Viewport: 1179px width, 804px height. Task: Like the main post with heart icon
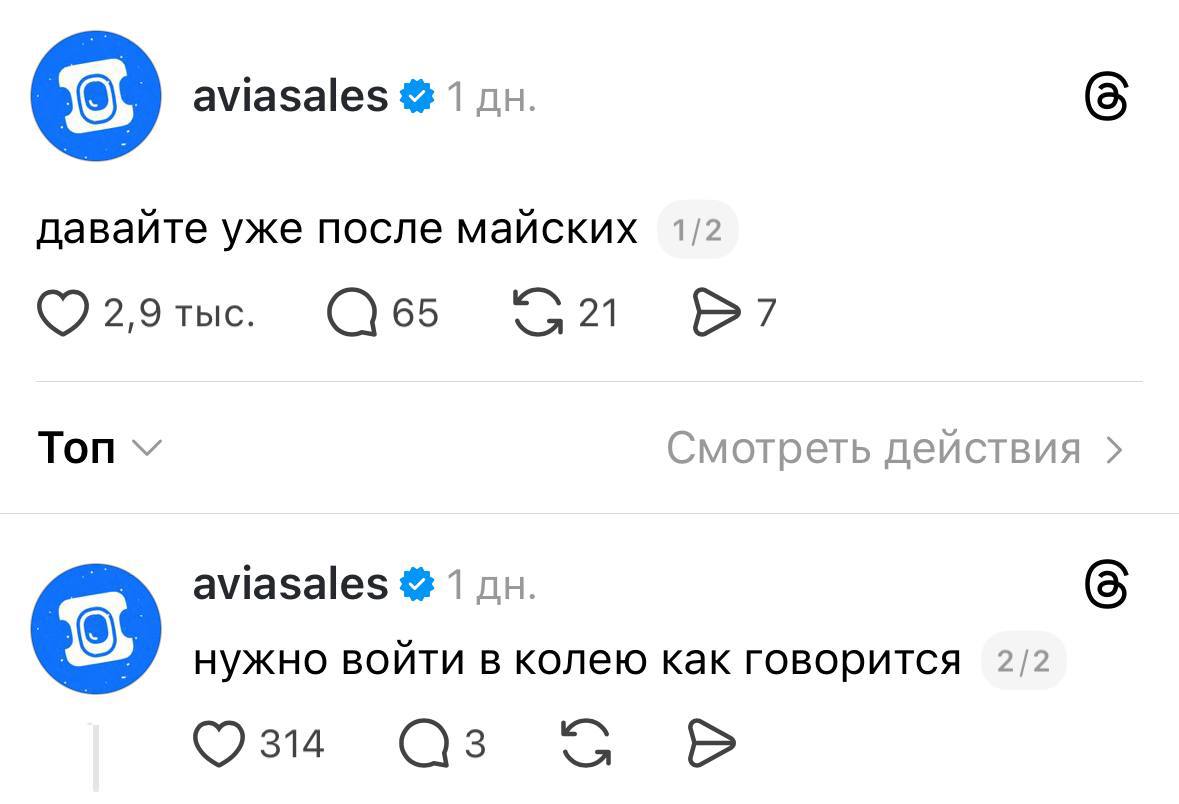[63, 313]
